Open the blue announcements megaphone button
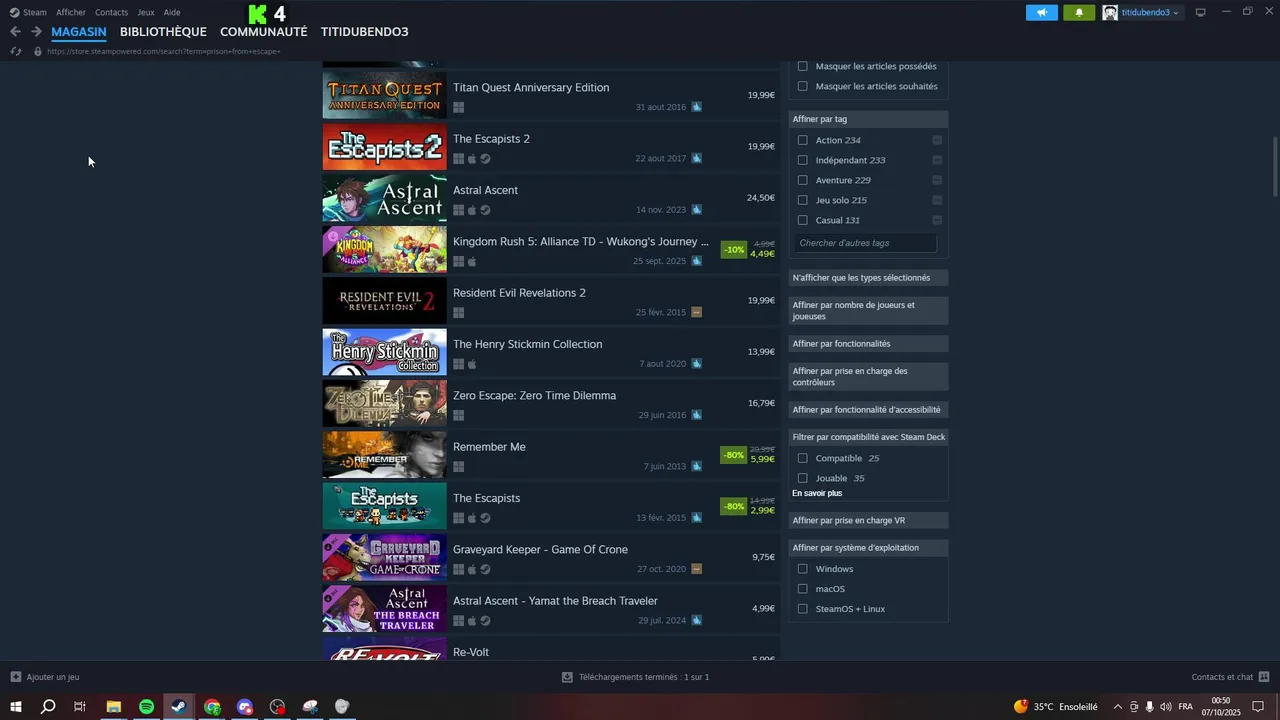This screenshot has width=1280, height=720. pyautogui.click(x=1041, y=13)
